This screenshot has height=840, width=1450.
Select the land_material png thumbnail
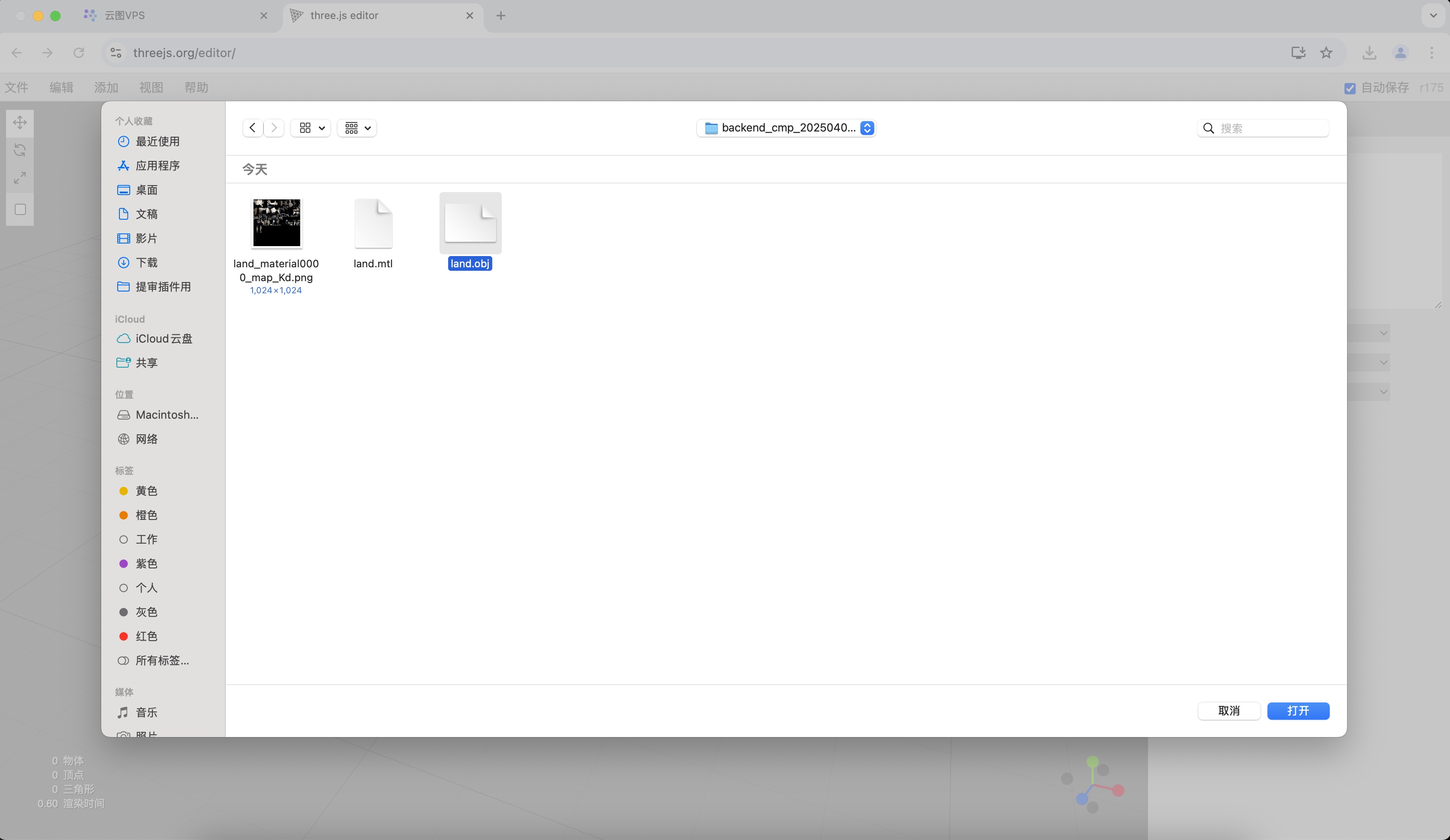[277, 223]
